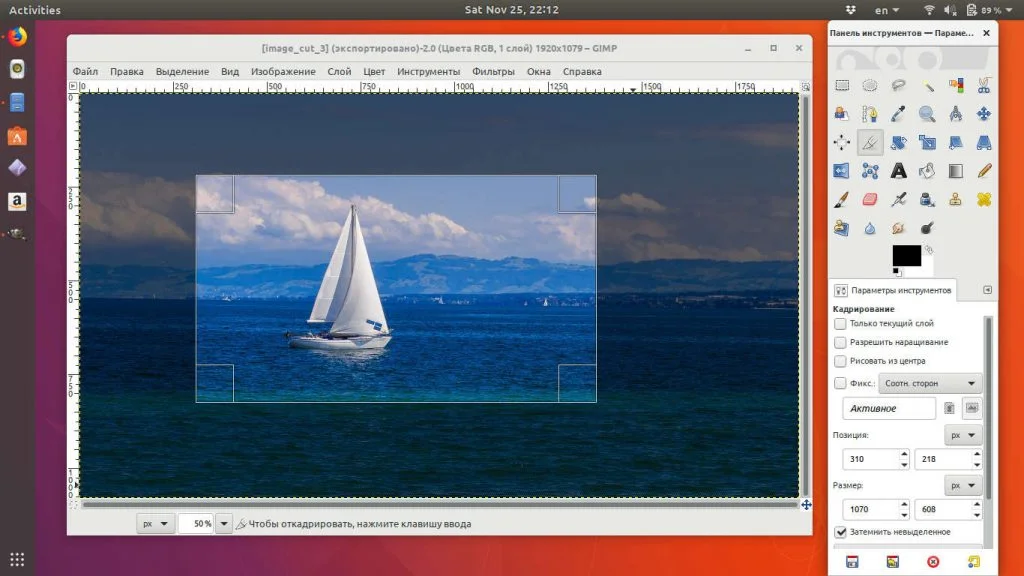1024x576 pixels.
Task: Select the Cage Transform tool
Action: pos(870,171)
